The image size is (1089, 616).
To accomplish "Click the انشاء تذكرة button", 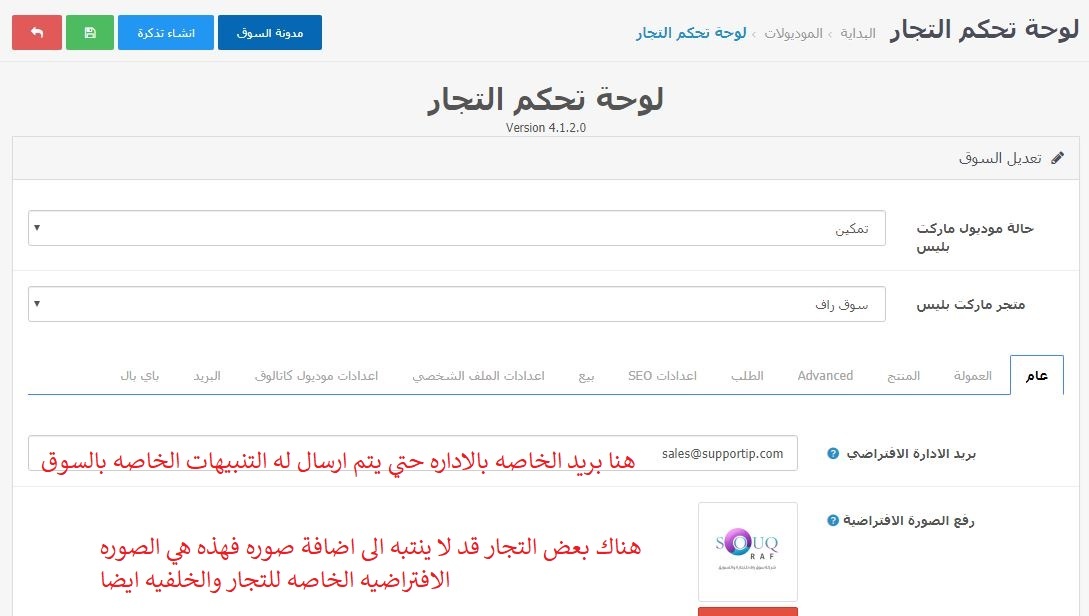I will (166, 33).
